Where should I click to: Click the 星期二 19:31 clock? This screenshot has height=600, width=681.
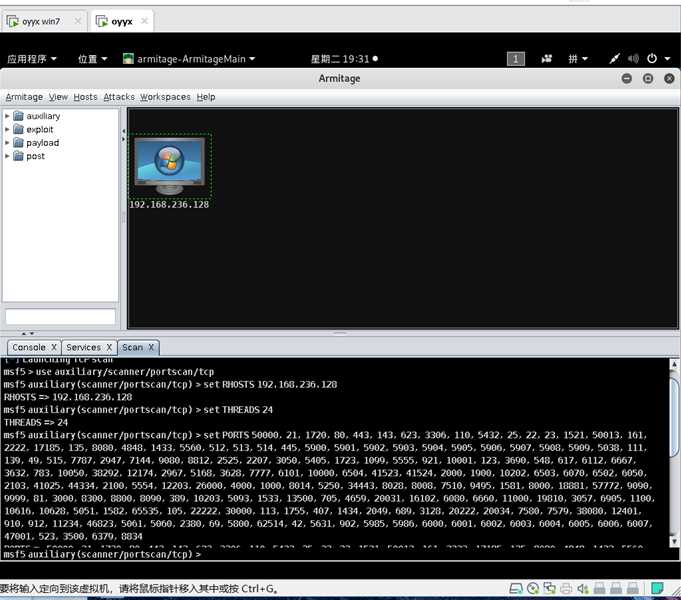(x=344, y=59)
